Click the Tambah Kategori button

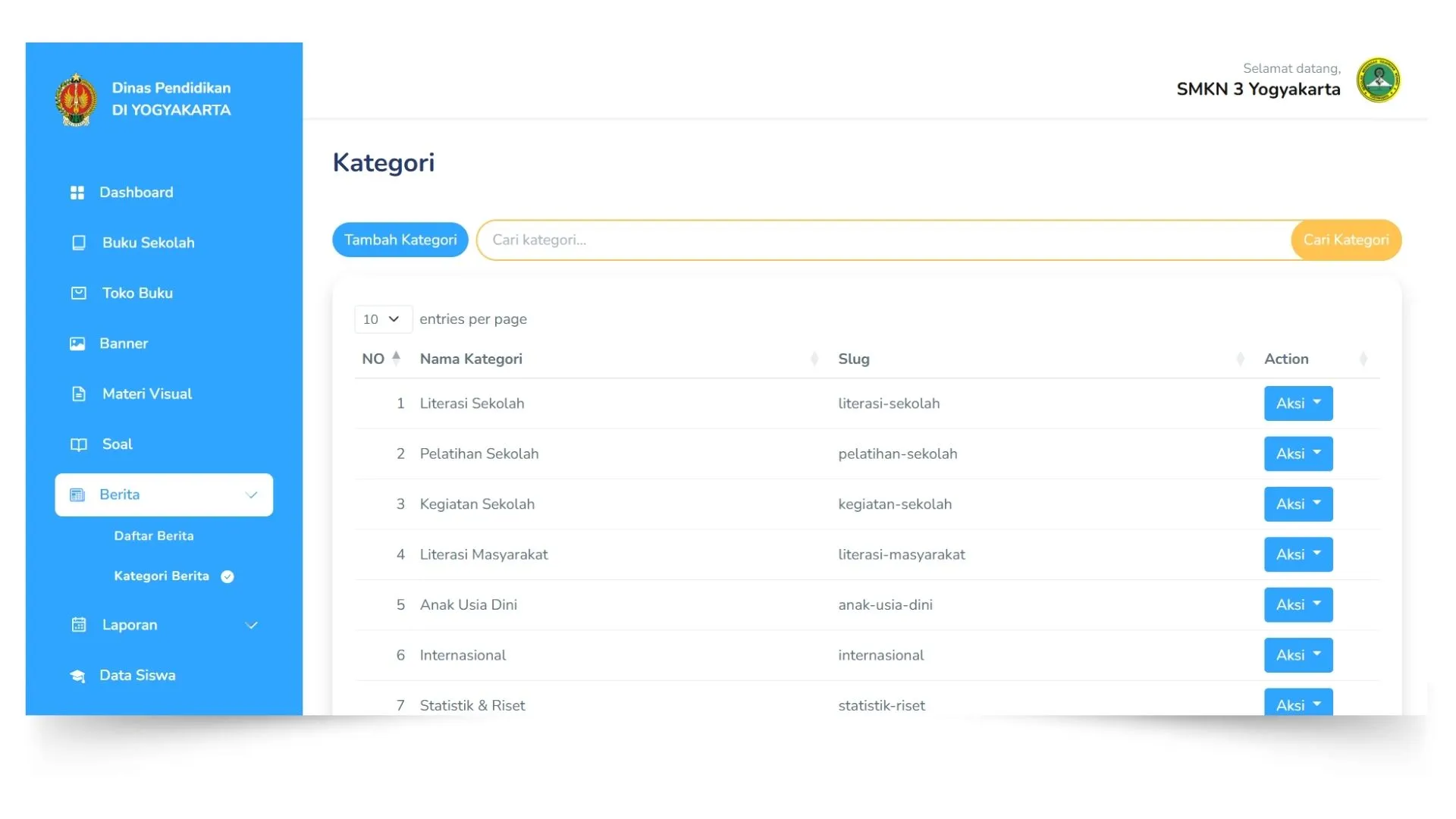click(x=400, y=240)
